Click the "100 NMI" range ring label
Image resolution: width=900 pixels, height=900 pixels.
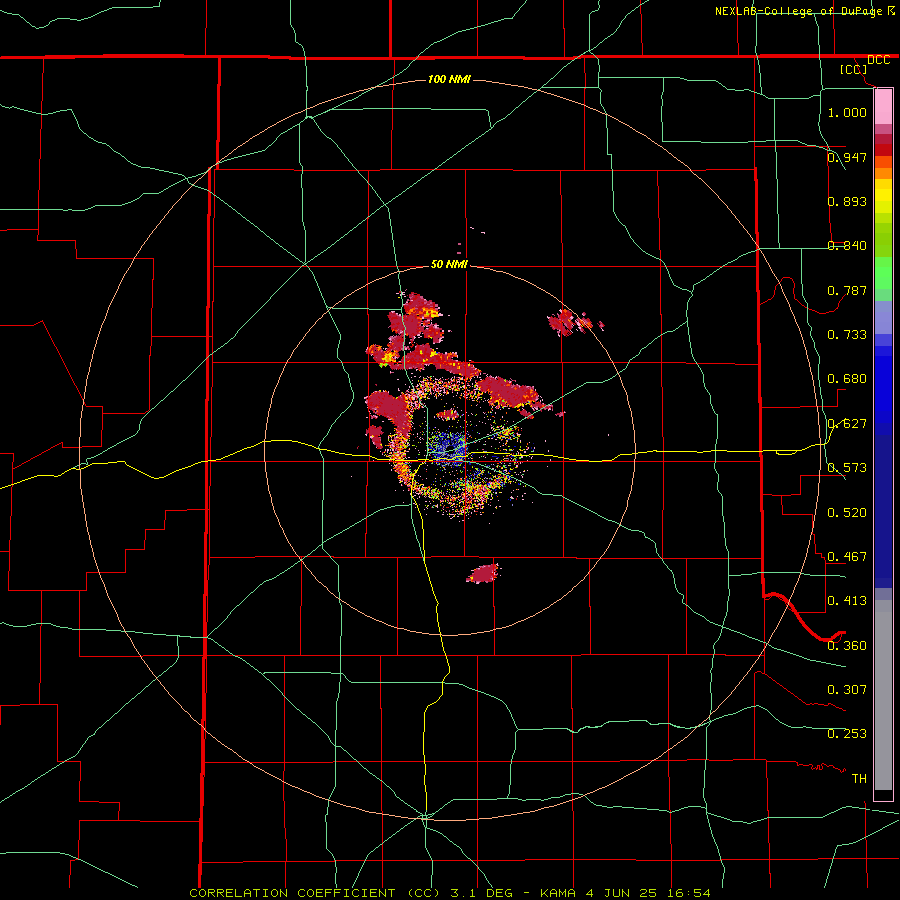[449, 79]
